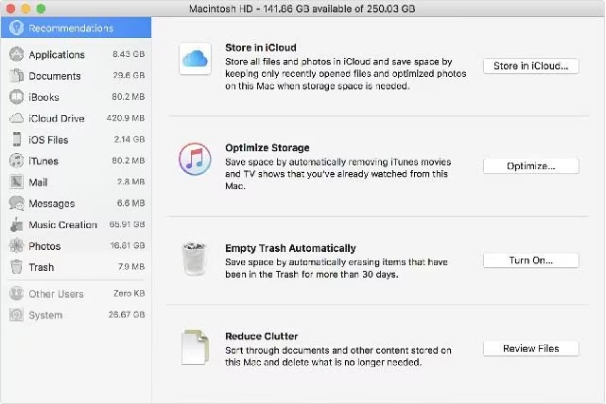
Task: Select the iCloud Drive category label
Action: point(56,118)
